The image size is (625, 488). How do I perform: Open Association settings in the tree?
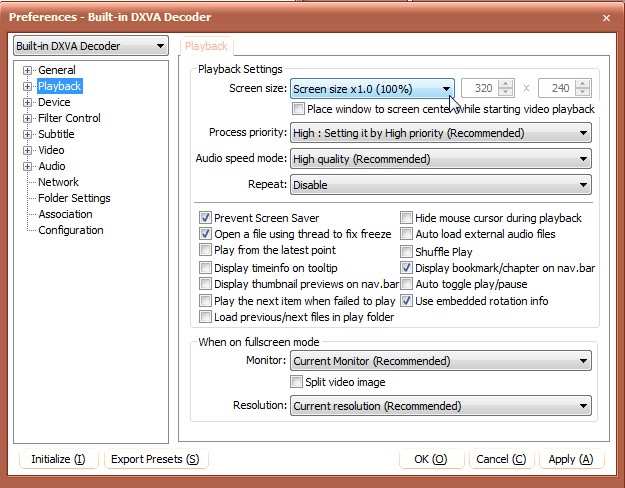click(65, 214)
